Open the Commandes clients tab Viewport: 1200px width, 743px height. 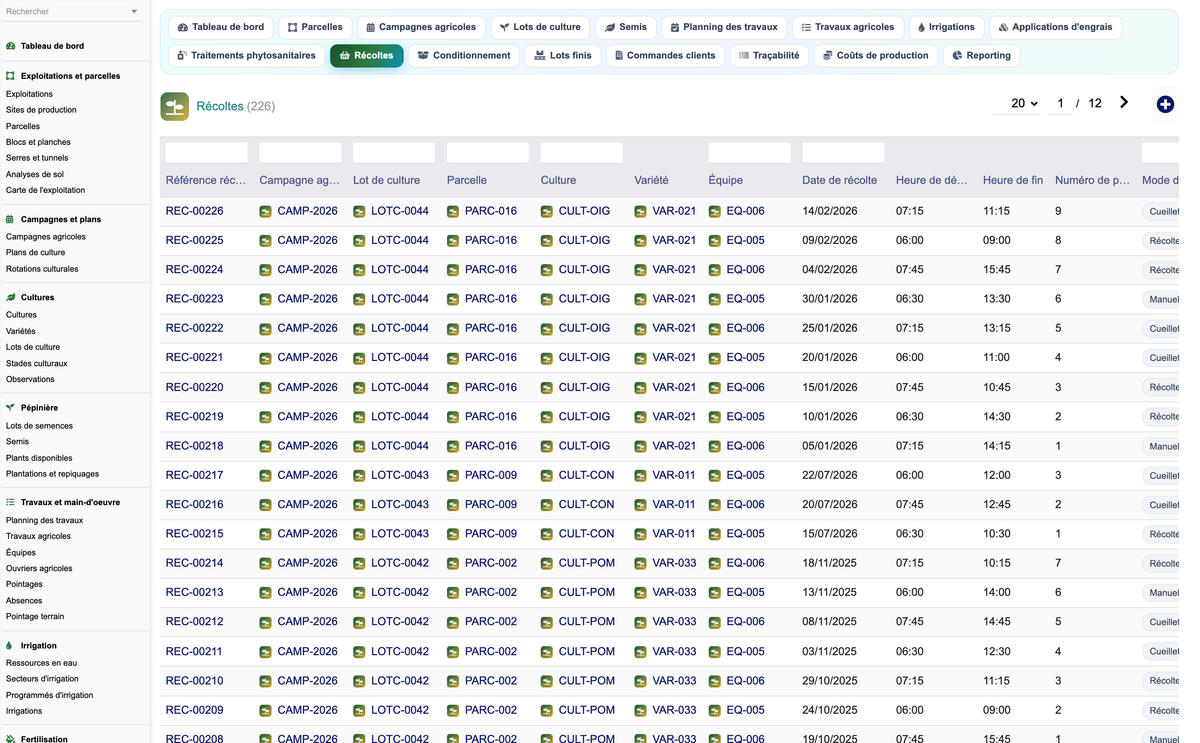665,55
